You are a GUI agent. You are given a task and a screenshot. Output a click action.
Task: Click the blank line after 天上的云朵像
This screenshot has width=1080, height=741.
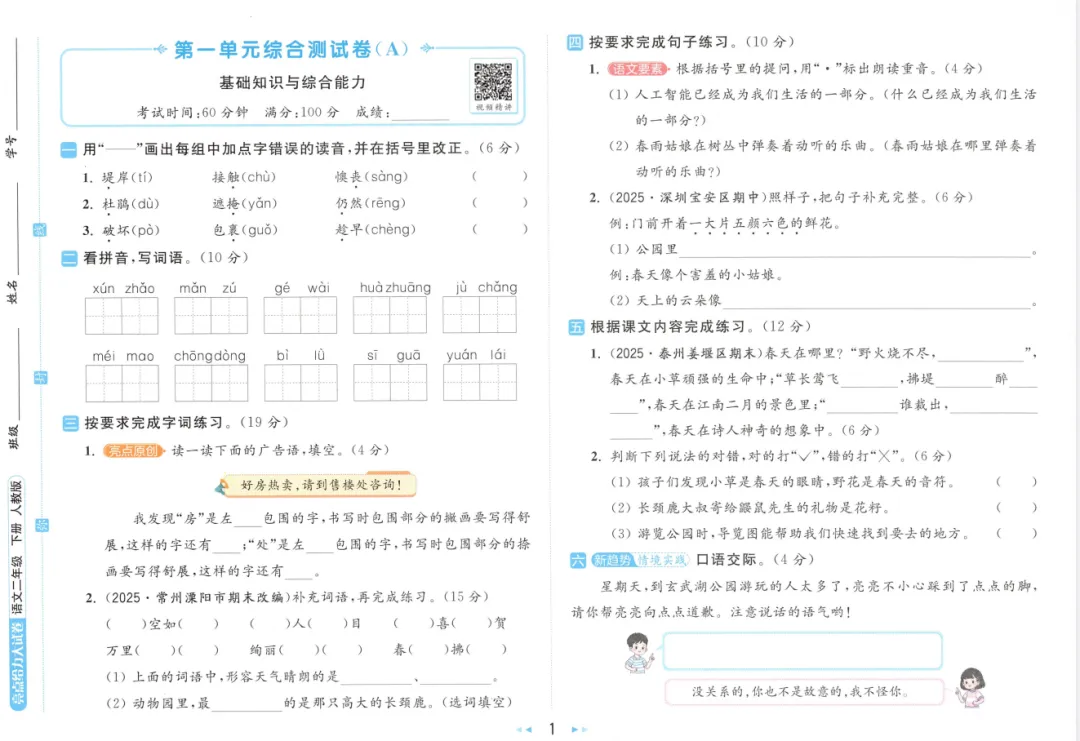click(x=878, y=302)
